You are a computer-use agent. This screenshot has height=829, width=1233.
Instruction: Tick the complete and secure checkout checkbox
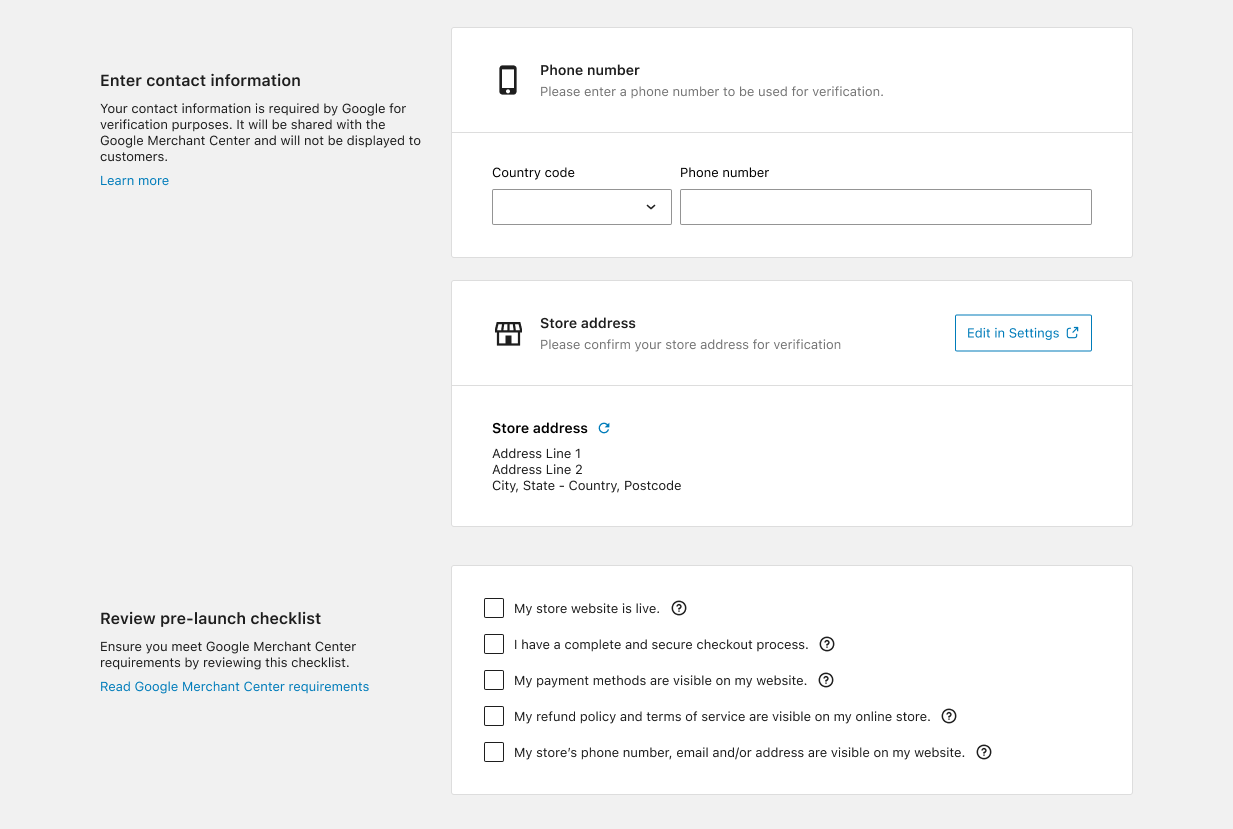click(494, 644)
